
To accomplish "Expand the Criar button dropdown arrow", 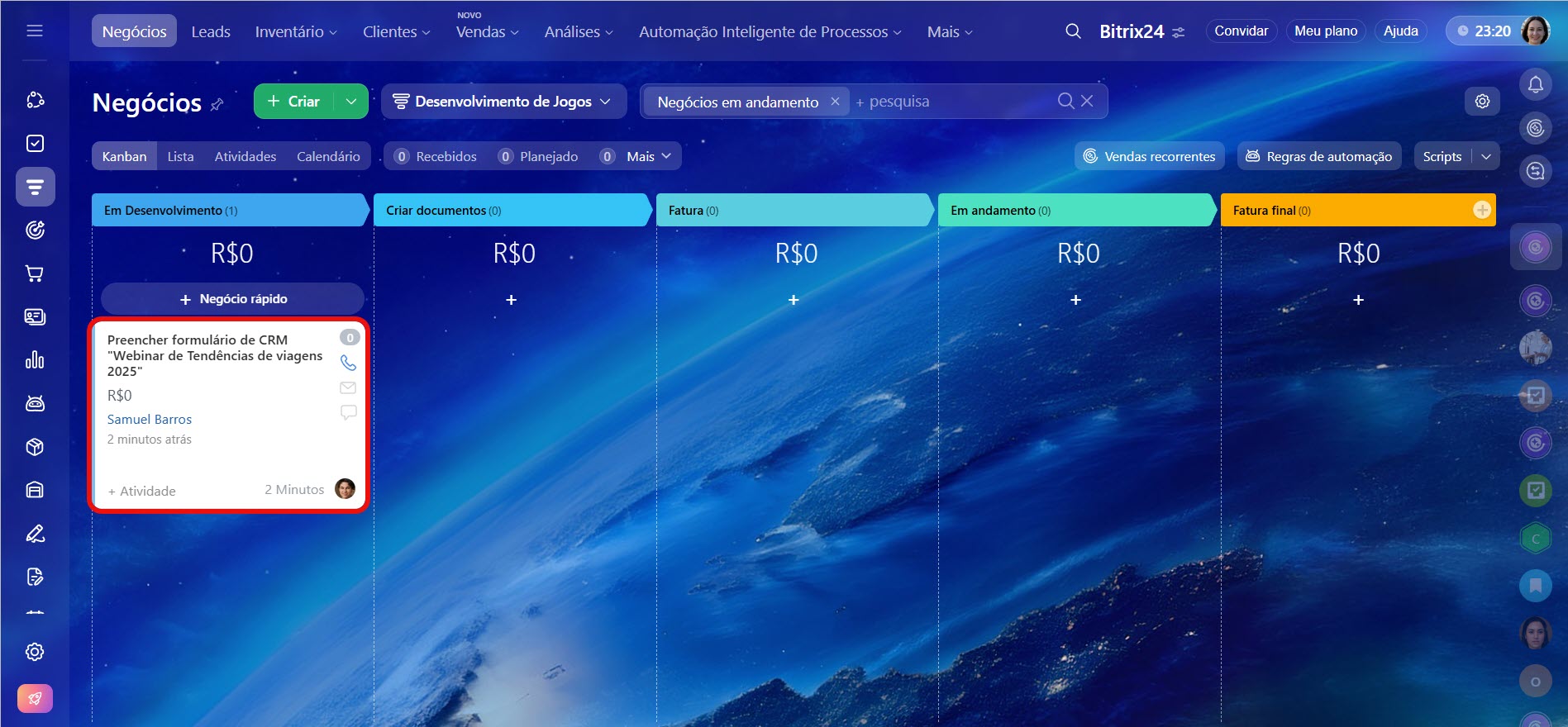I will pyautogui.click(x=351, y=102).
